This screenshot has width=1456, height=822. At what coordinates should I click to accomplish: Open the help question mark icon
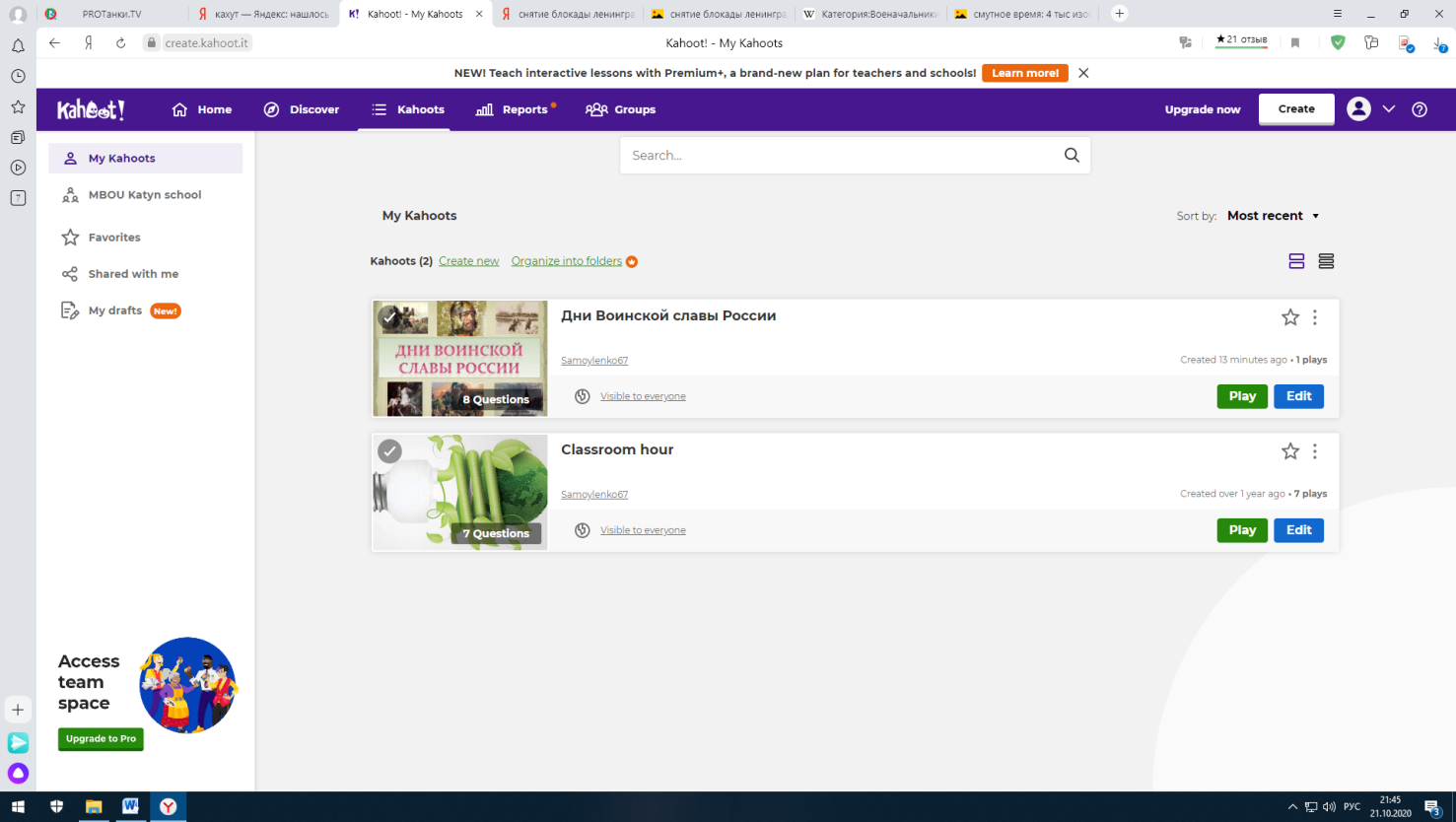(x=1420, y=109)
